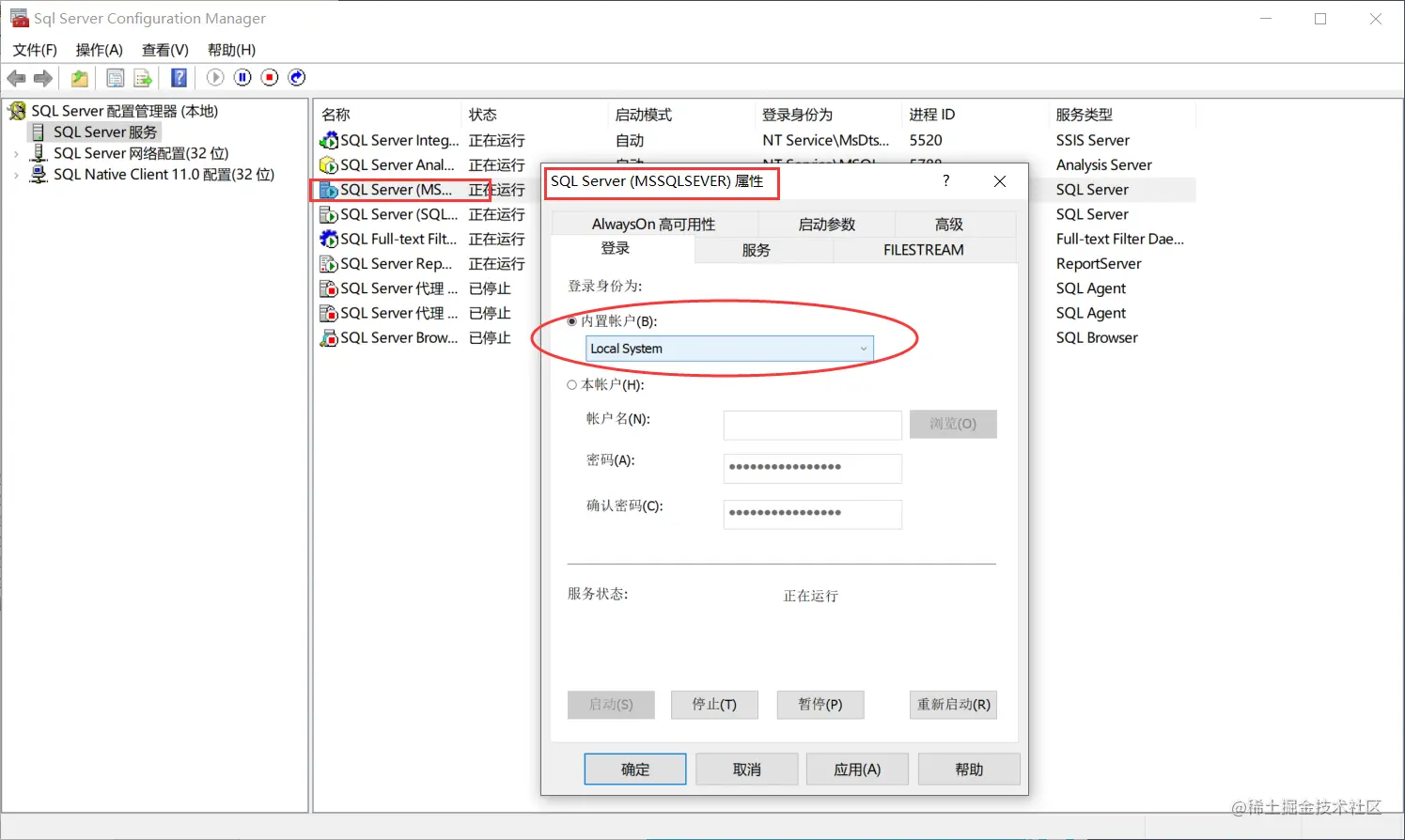Click the Start Service play icon in the toolbar
The height and width of the screenshot is (840, 1405).
[x=215, y=77]
